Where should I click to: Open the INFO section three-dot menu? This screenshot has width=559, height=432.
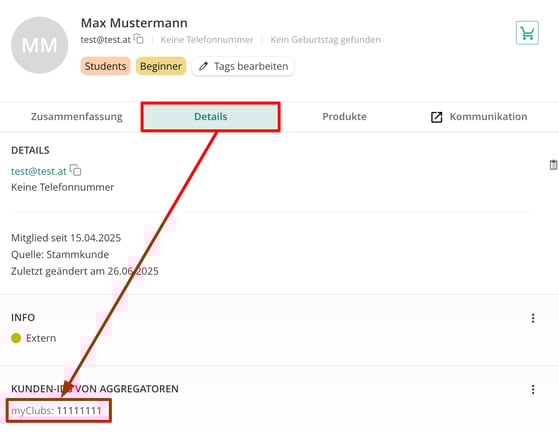pos(533,318)
